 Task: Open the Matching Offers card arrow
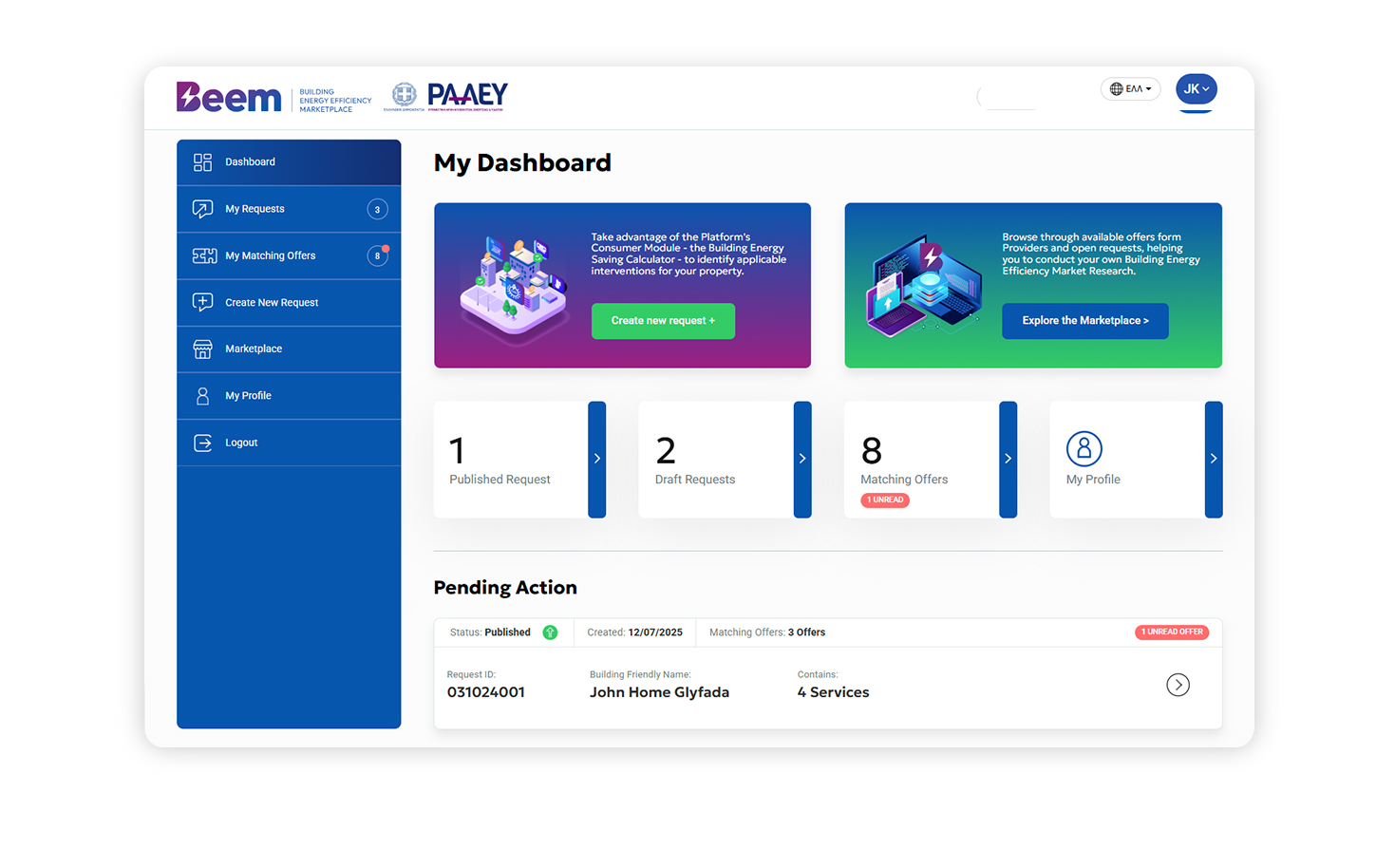(x=1008, y=460)
